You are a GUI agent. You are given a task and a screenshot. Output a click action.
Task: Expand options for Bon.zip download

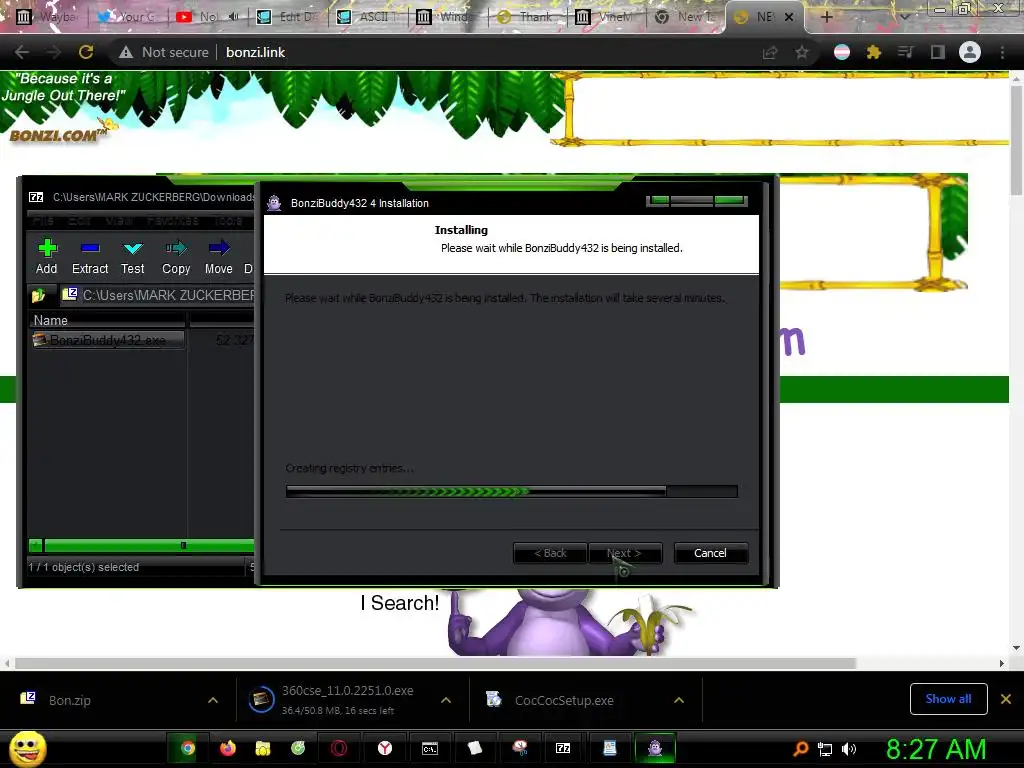point(213,700)
